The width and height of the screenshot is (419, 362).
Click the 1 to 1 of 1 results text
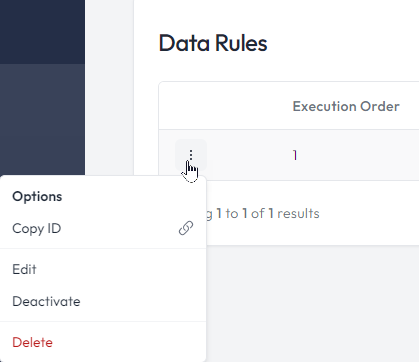(x=268, y=214)
